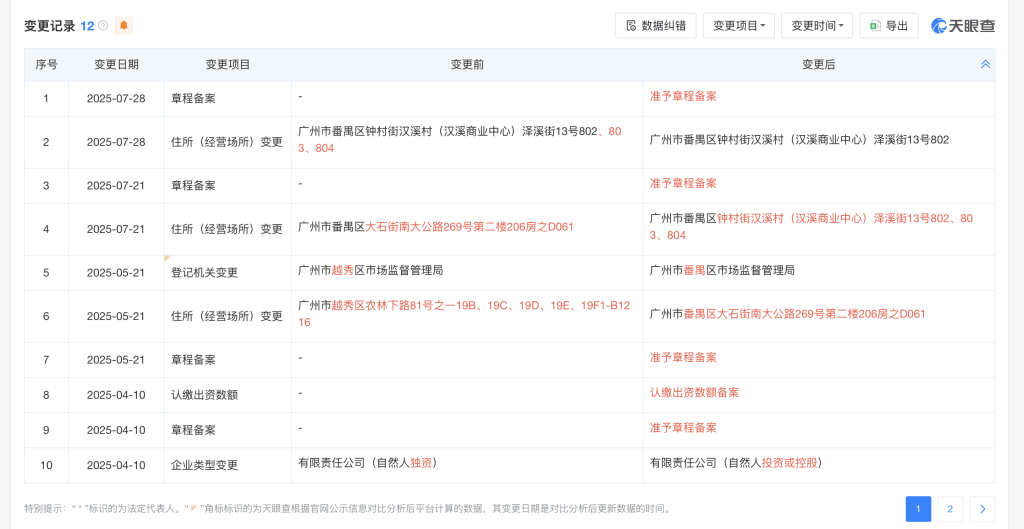Click the orange corner marker on row 5

(168, 260)
